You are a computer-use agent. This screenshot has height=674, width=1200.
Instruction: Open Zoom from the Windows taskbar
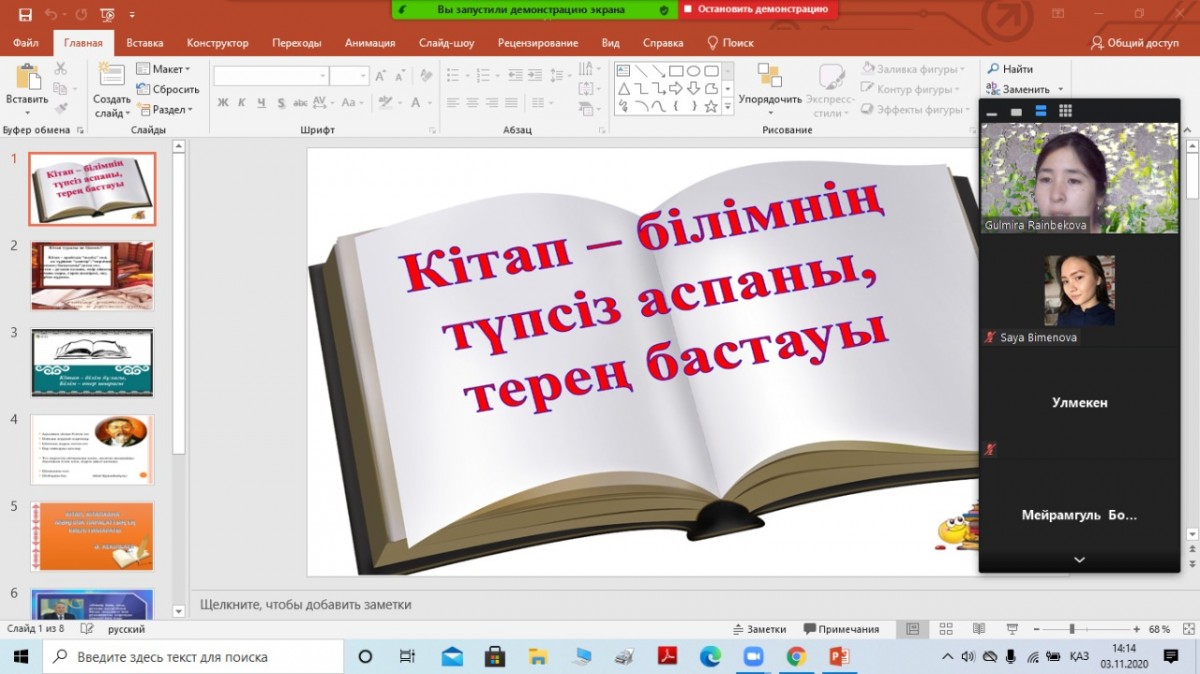coord(753,657)
